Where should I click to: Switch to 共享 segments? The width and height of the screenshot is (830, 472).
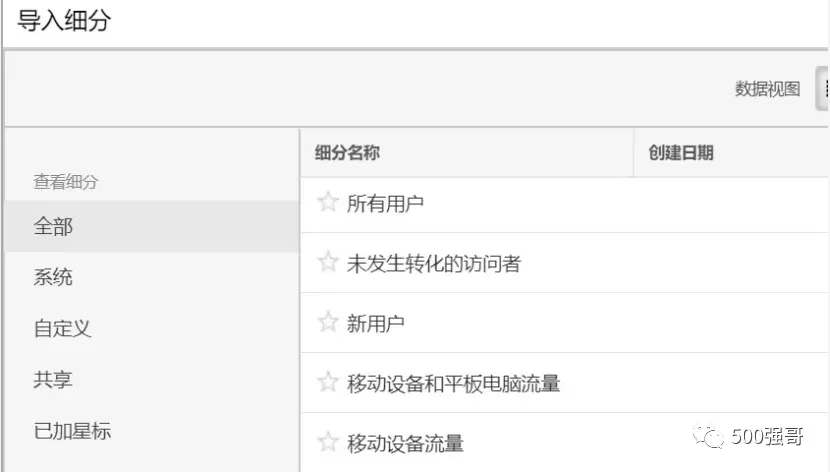tap(53, 379)
